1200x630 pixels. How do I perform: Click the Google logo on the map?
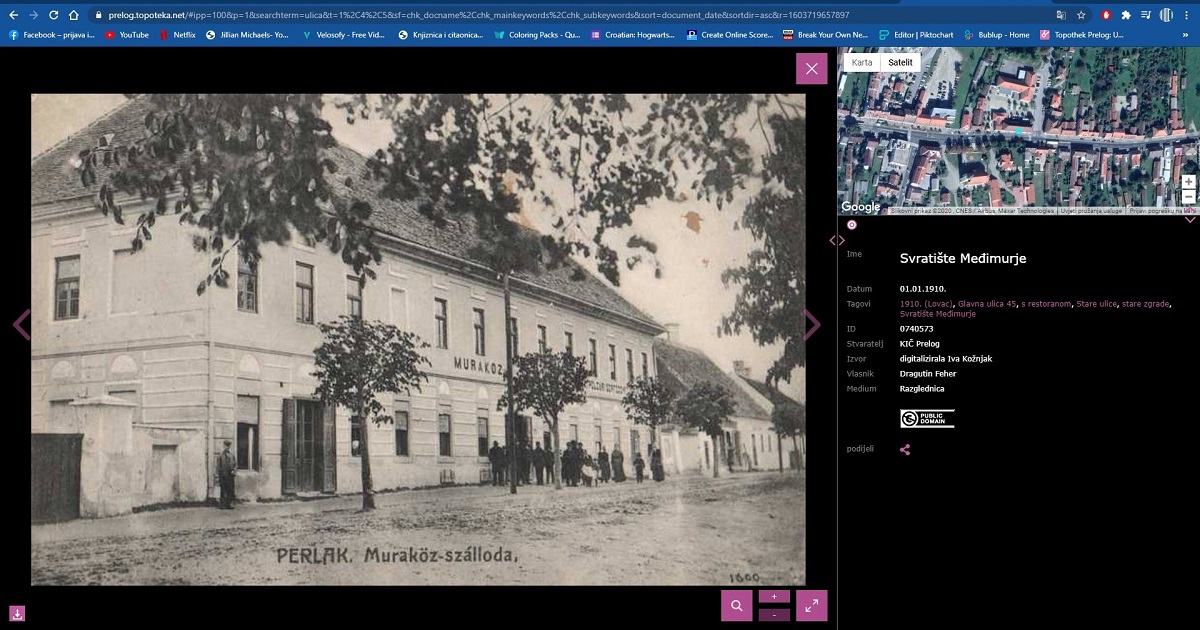861,207
